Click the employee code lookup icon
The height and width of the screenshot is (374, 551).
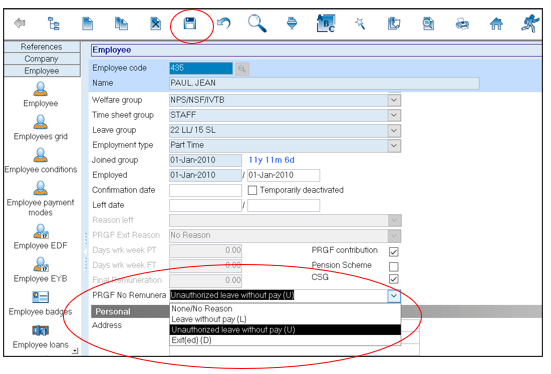click(242, 69)
